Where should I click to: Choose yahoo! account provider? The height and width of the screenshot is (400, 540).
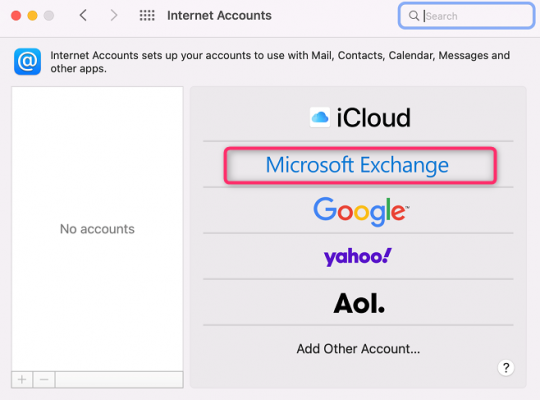pos(358,257)
